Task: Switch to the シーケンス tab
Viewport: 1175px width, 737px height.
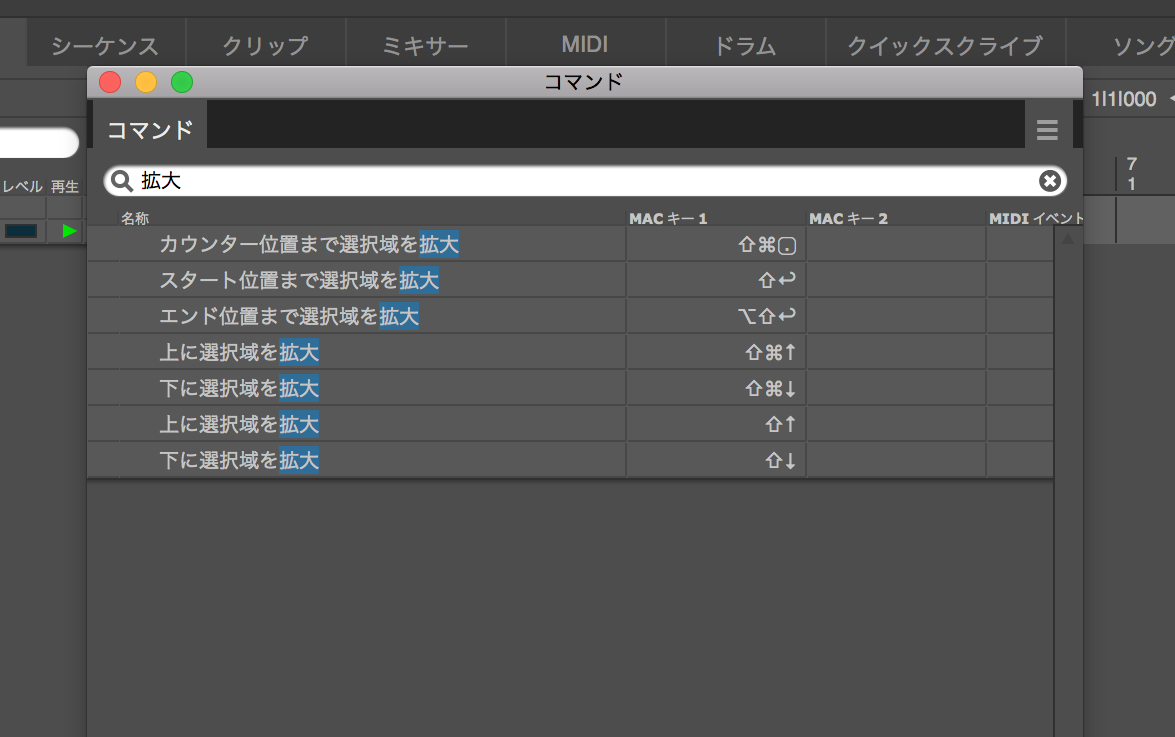Action: pyautogui.click(x=105, y=45)
